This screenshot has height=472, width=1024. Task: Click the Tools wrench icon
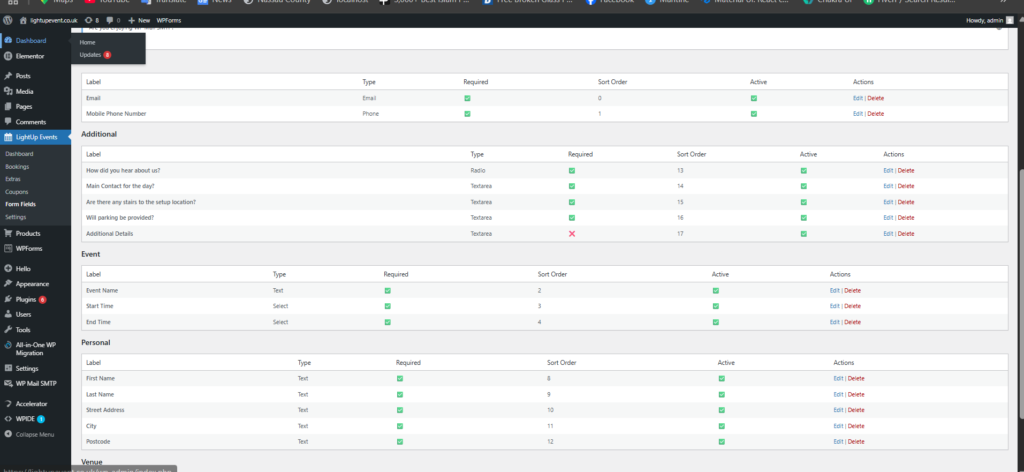pos(8,330)
